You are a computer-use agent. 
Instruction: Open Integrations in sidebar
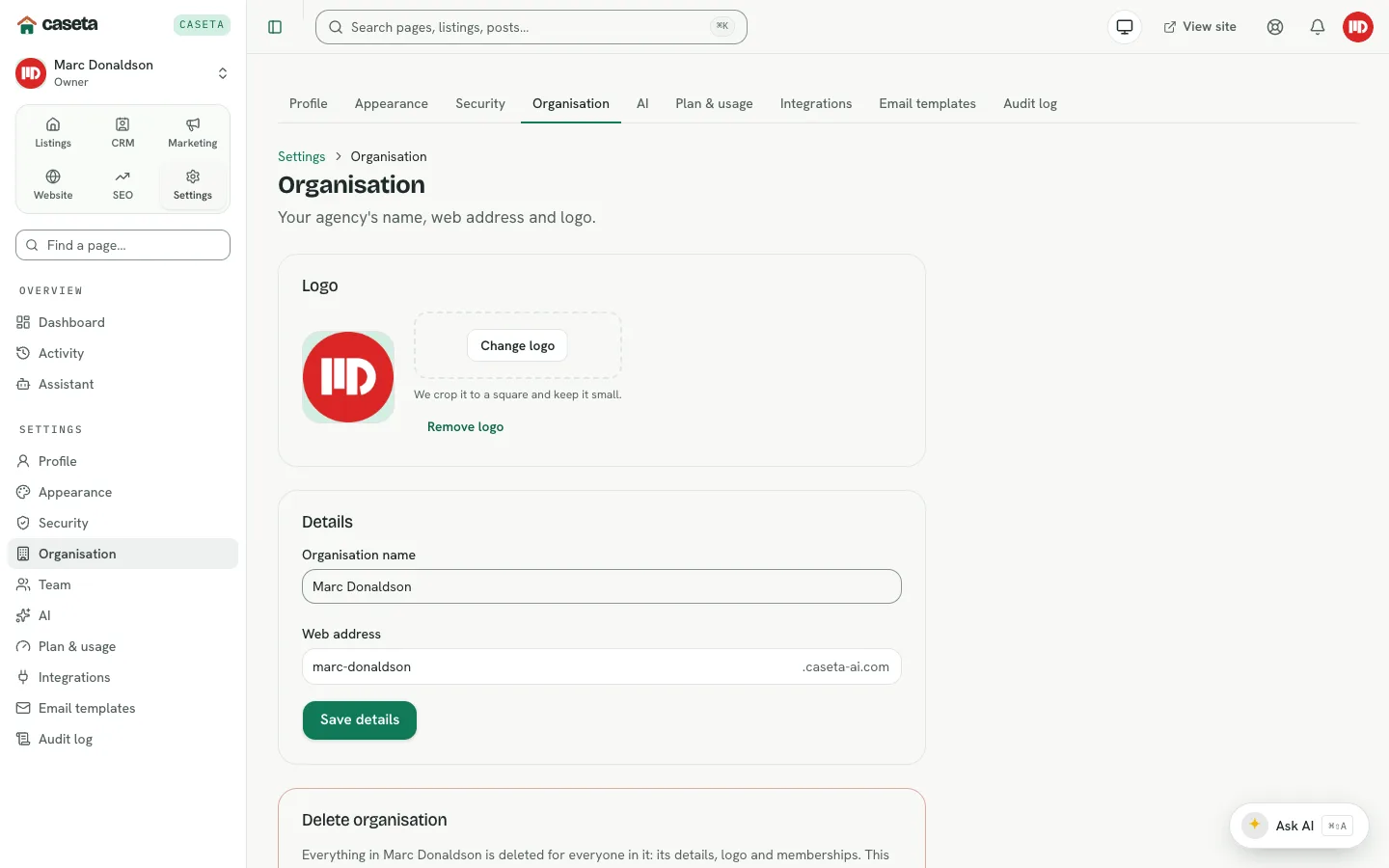point(123,677)
